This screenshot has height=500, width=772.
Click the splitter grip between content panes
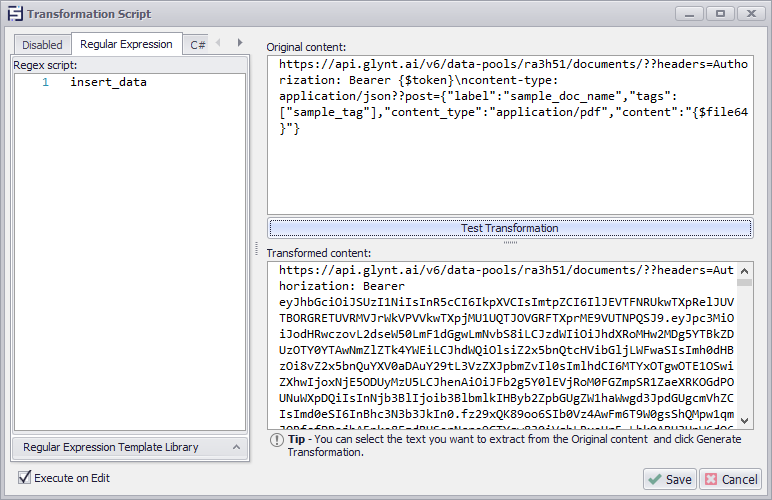coord(510,242)
